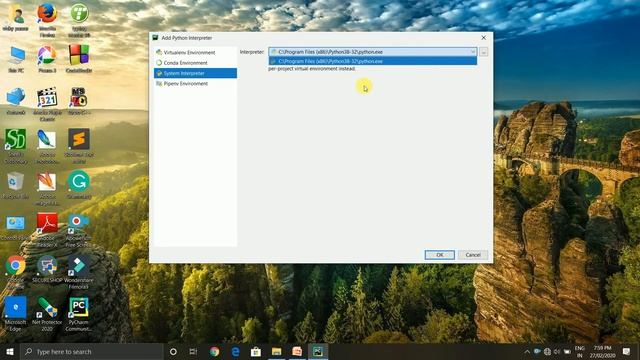Show hidden system tray icons
Screen dimensions: 640x360
point(527,351)
